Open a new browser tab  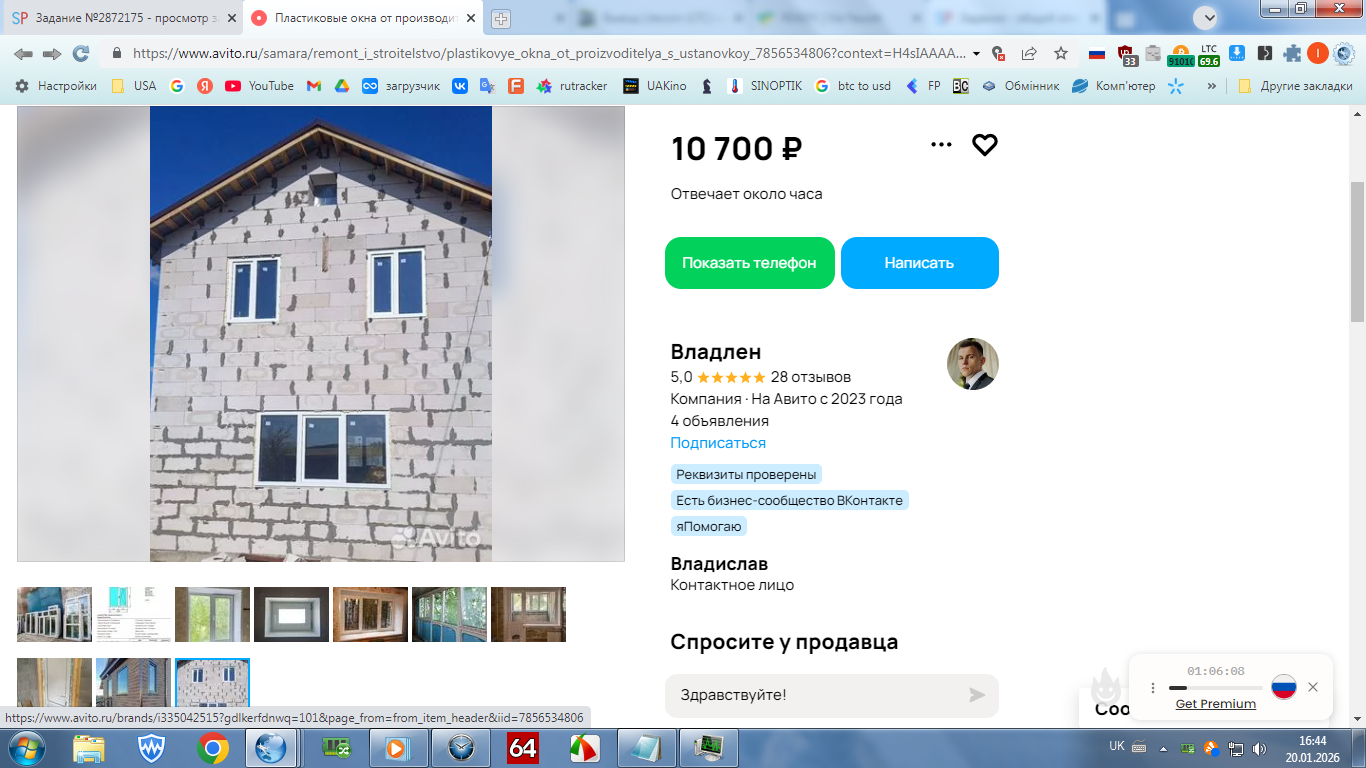(x=501, y=18)
